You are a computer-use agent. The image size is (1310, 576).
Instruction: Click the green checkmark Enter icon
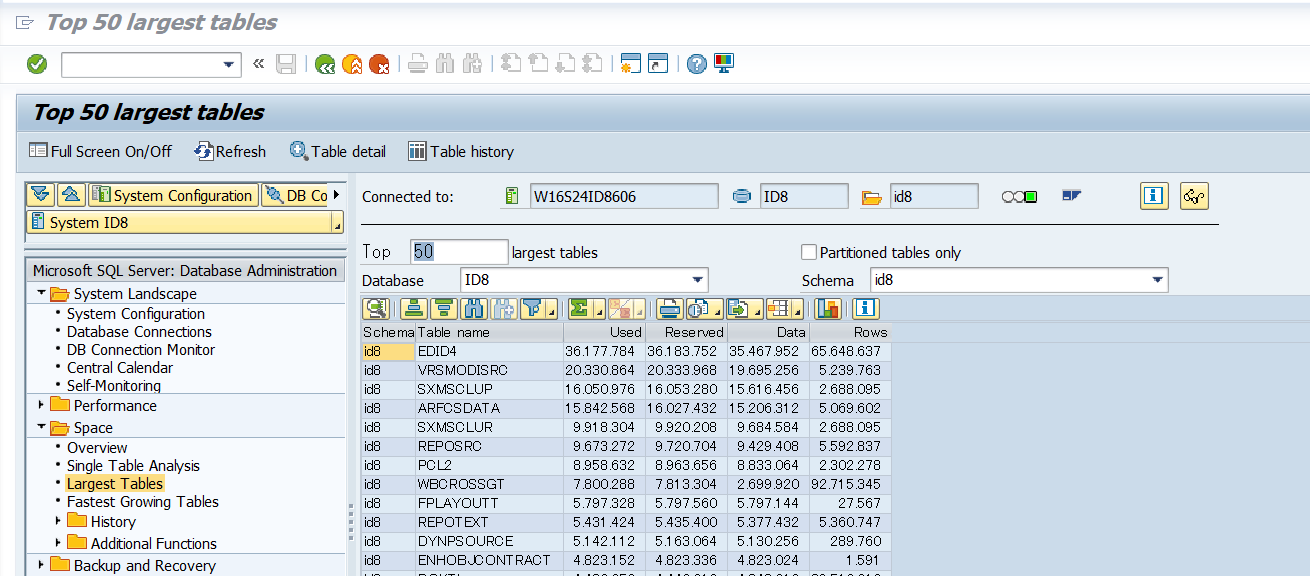37,64
